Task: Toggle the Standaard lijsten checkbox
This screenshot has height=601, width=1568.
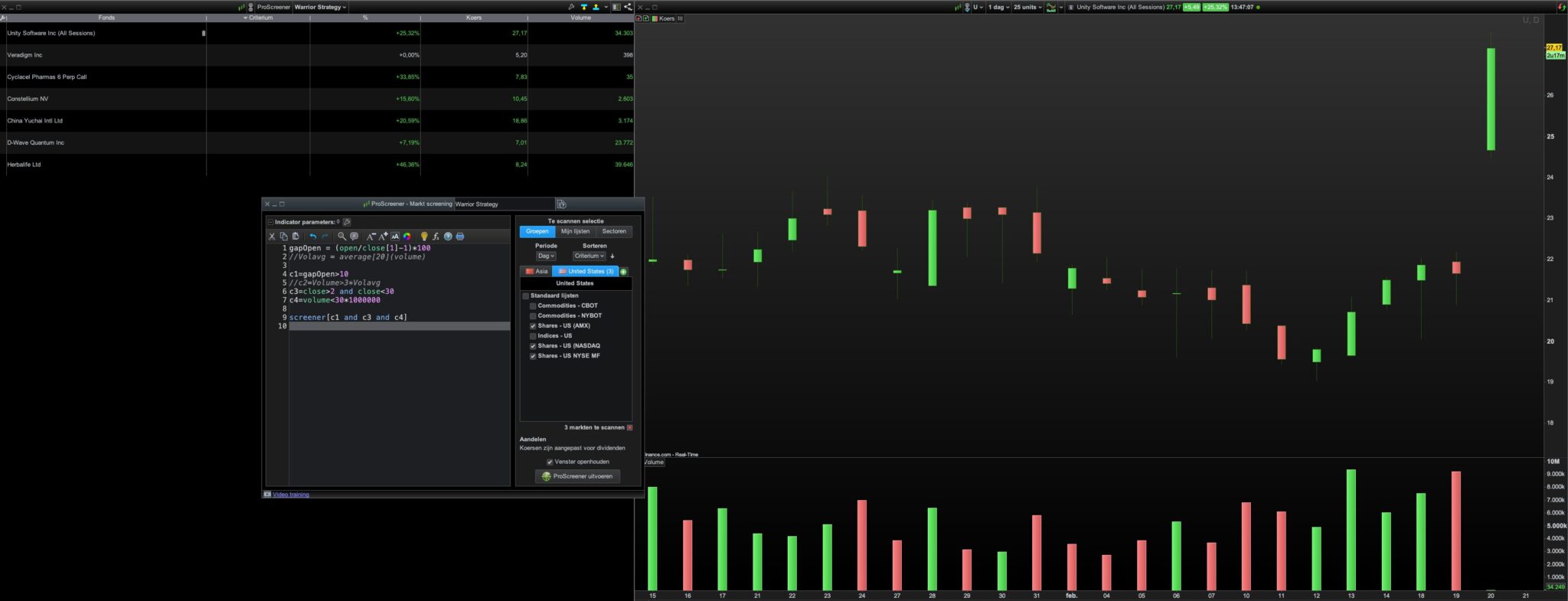Action: [x=526, y=296]
